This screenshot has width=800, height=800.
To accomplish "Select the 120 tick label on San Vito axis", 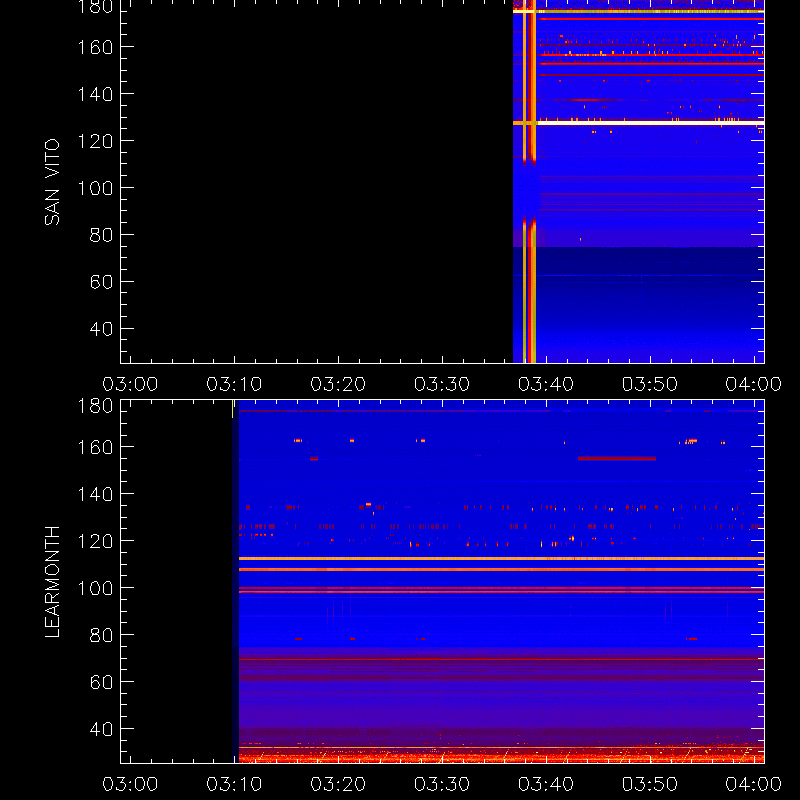I will point(95,141).
